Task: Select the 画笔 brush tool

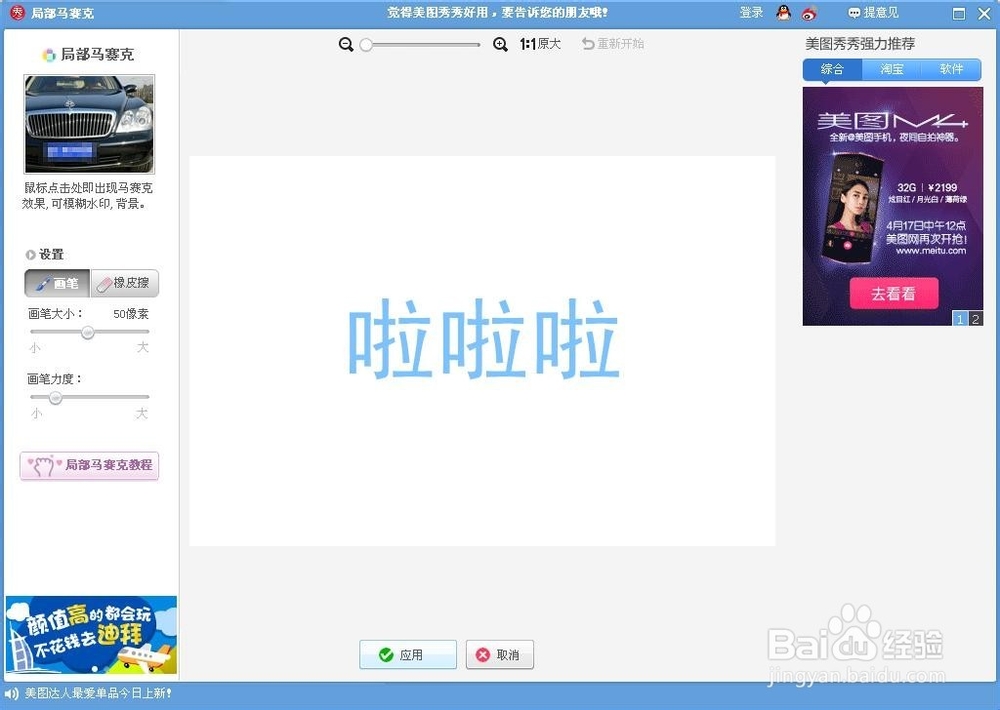Action: click(55, 283)
